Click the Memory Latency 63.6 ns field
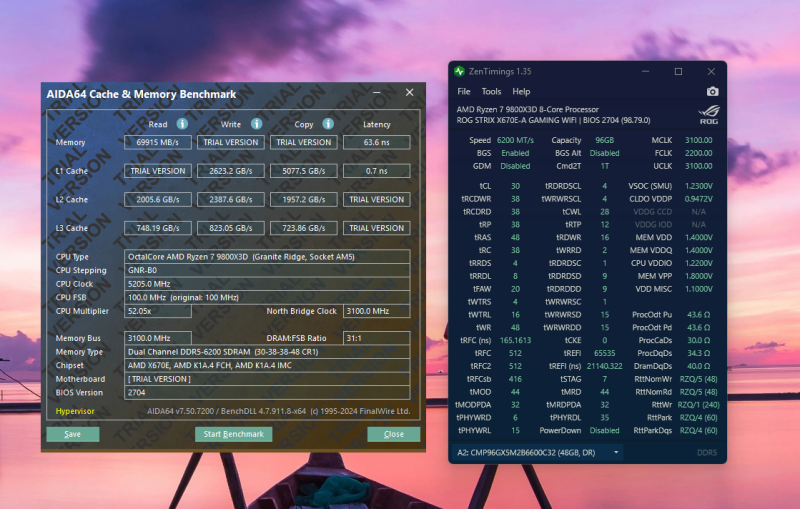Image resolution: width=800 pixels, height=509 pixels. coord(377,142)
